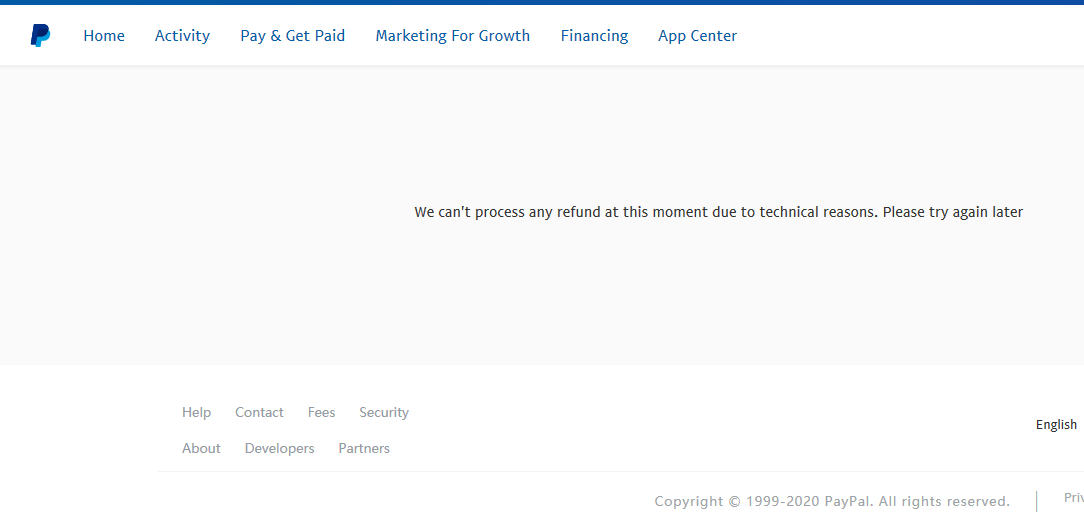Visit the About footer link

[x=201, y=448]
